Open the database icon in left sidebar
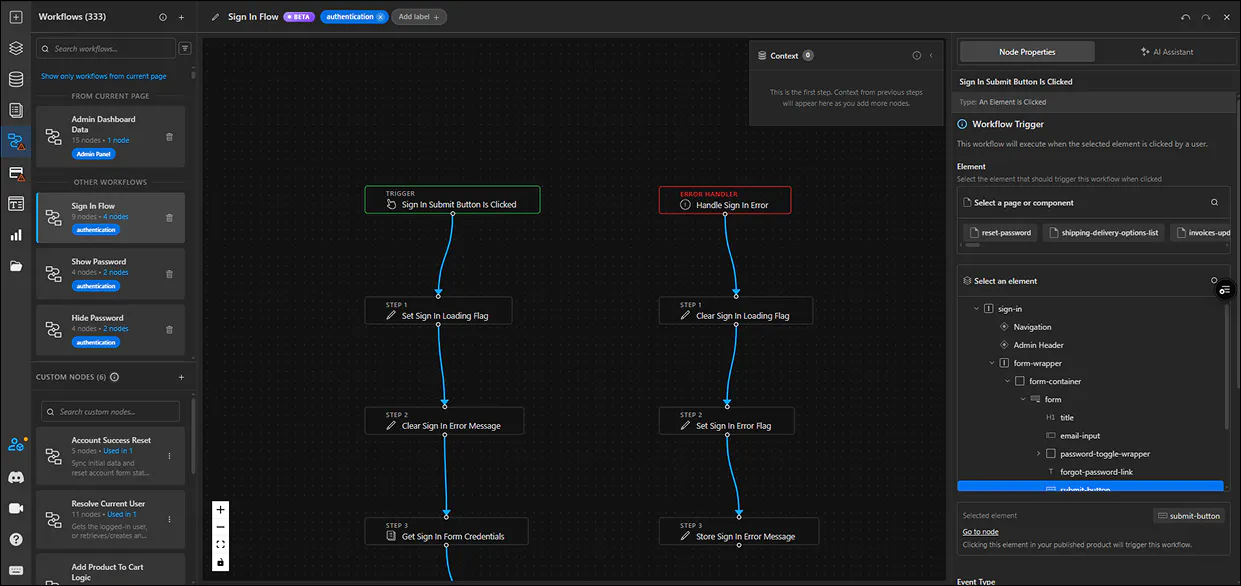This screenshot has height=586, width=1241. tap(15, 79)
